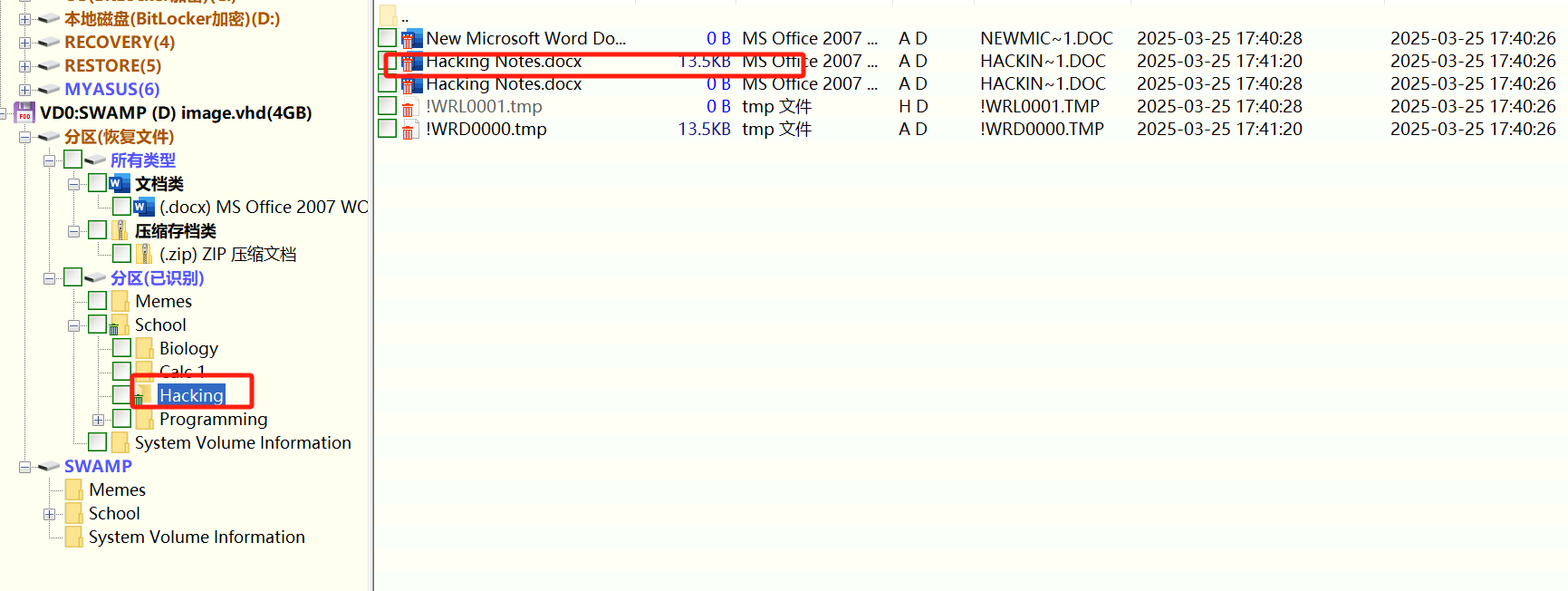Tick the Biology folder checkbox
Screen dimensions: 1568x591
click(122, 347)
